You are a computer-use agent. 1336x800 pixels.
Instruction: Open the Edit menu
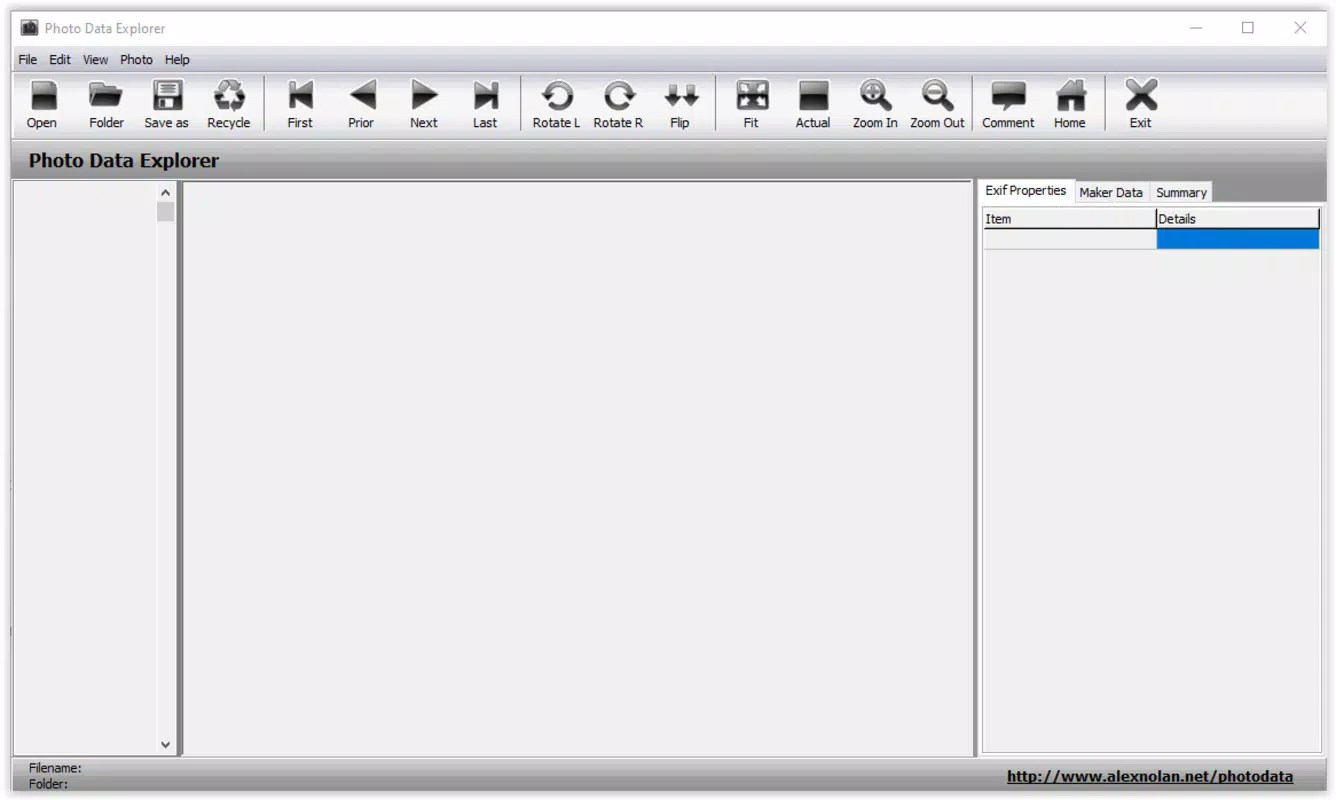pyautogui.click(x=60, y=60)
